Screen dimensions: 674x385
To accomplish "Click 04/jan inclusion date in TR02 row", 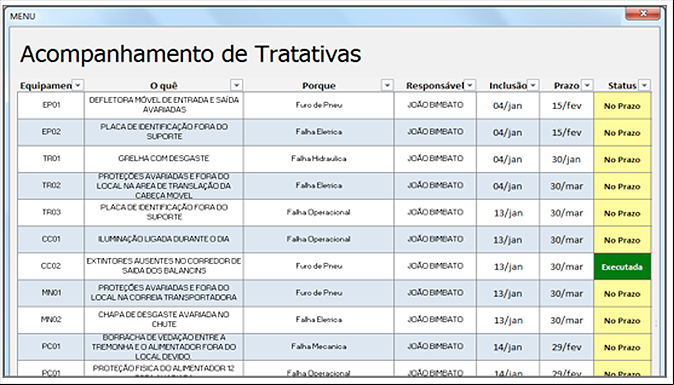I will [x=508, y=186].
